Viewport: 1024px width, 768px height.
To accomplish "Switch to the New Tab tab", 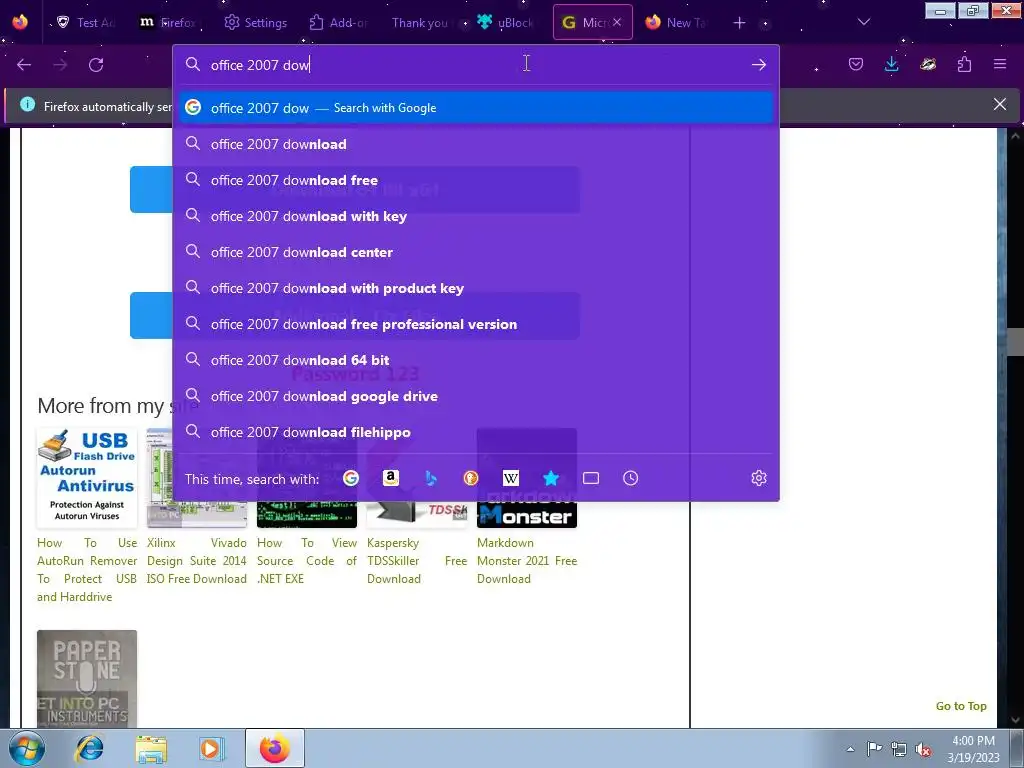I will pyautogui.click(x=677, y=22).
